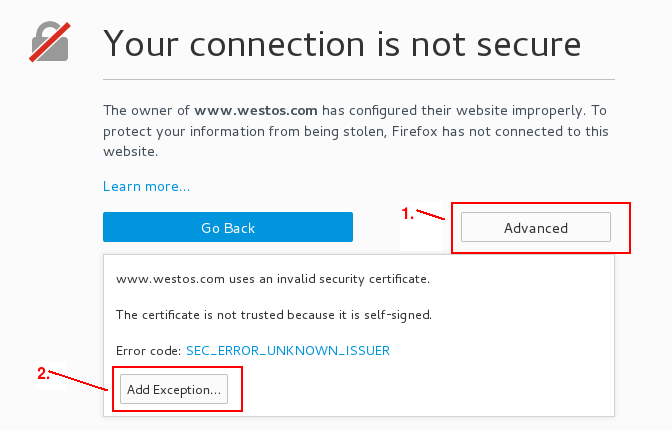
Task: Open the Advanced options
Action: click(536, 227)
